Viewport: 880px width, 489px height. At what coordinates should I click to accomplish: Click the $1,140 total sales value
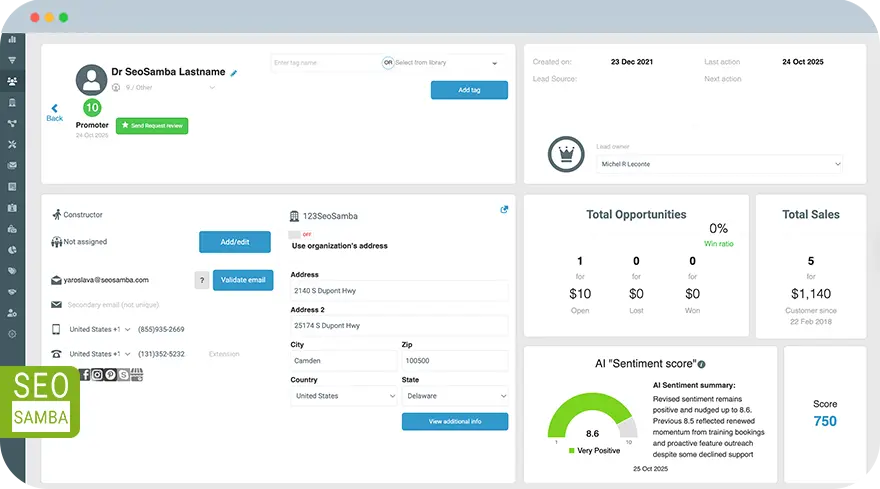pos(811,294)
